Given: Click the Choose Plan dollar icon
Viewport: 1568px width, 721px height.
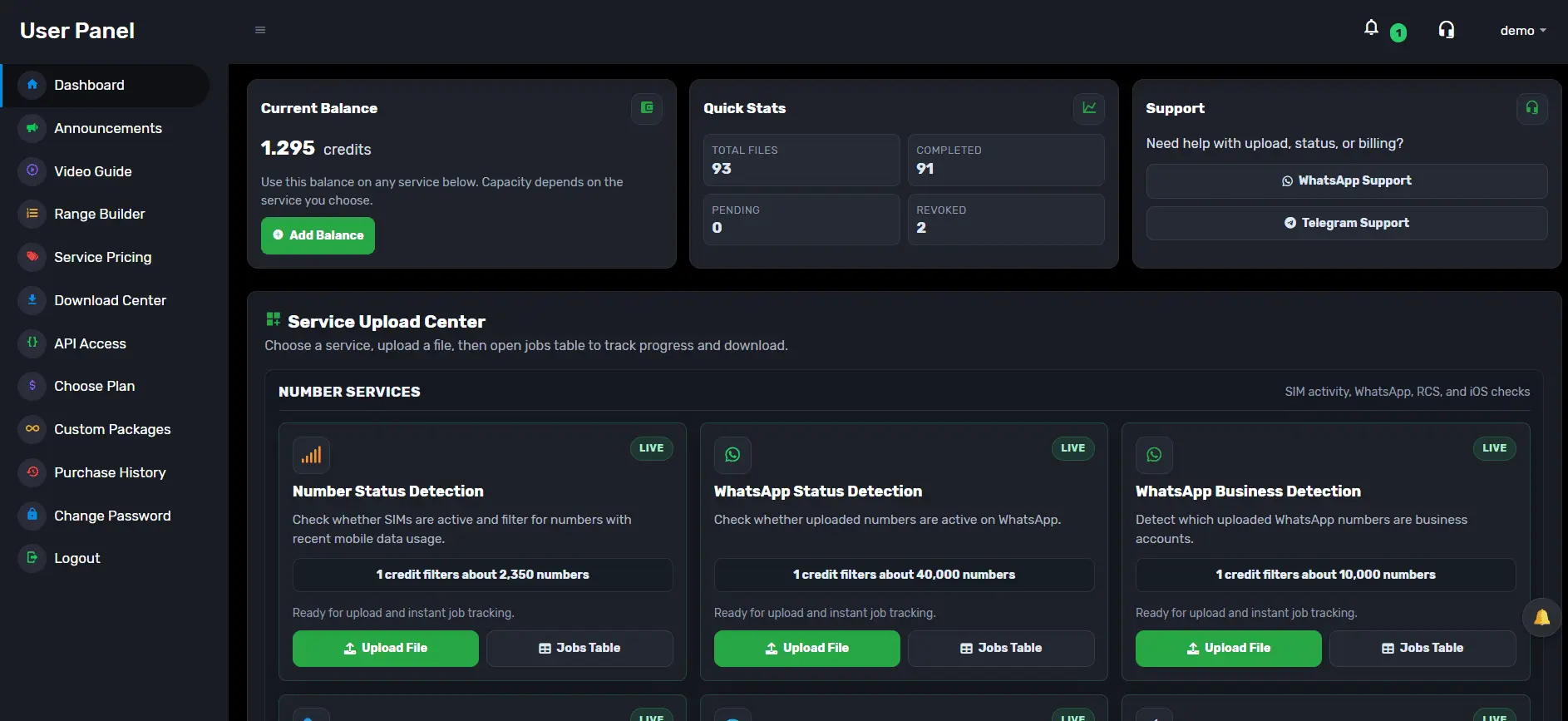Looking at the screenshot, I should pyautogui.click(x=32, y=386).
